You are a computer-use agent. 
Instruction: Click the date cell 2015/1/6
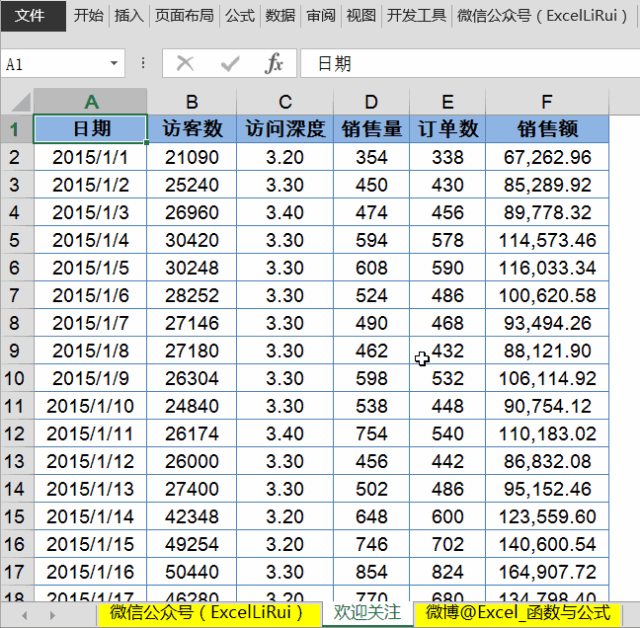click(90, 295)
